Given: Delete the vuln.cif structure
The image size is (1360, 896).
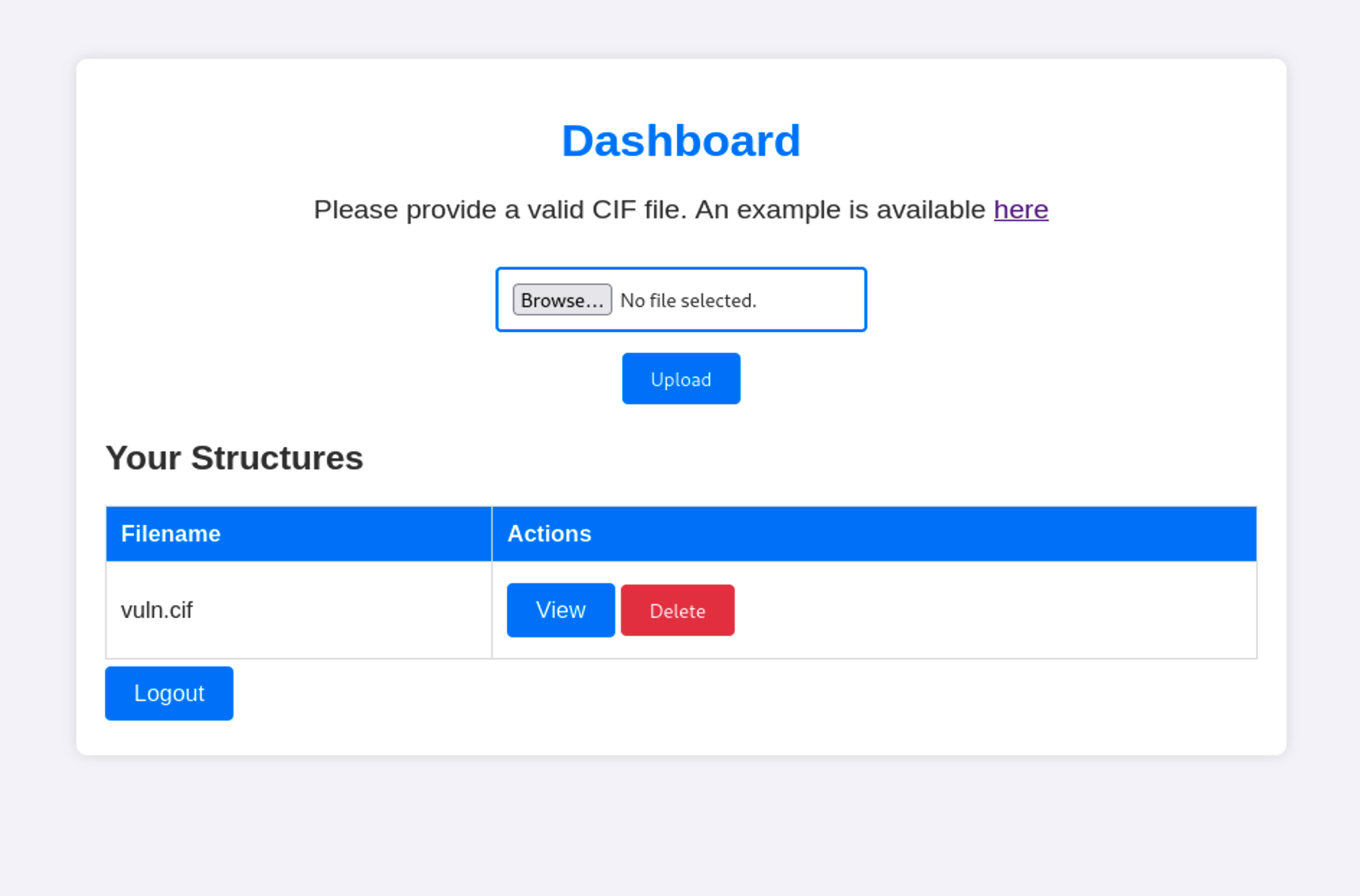Looking at the screenshot, I should coord(677,611).
